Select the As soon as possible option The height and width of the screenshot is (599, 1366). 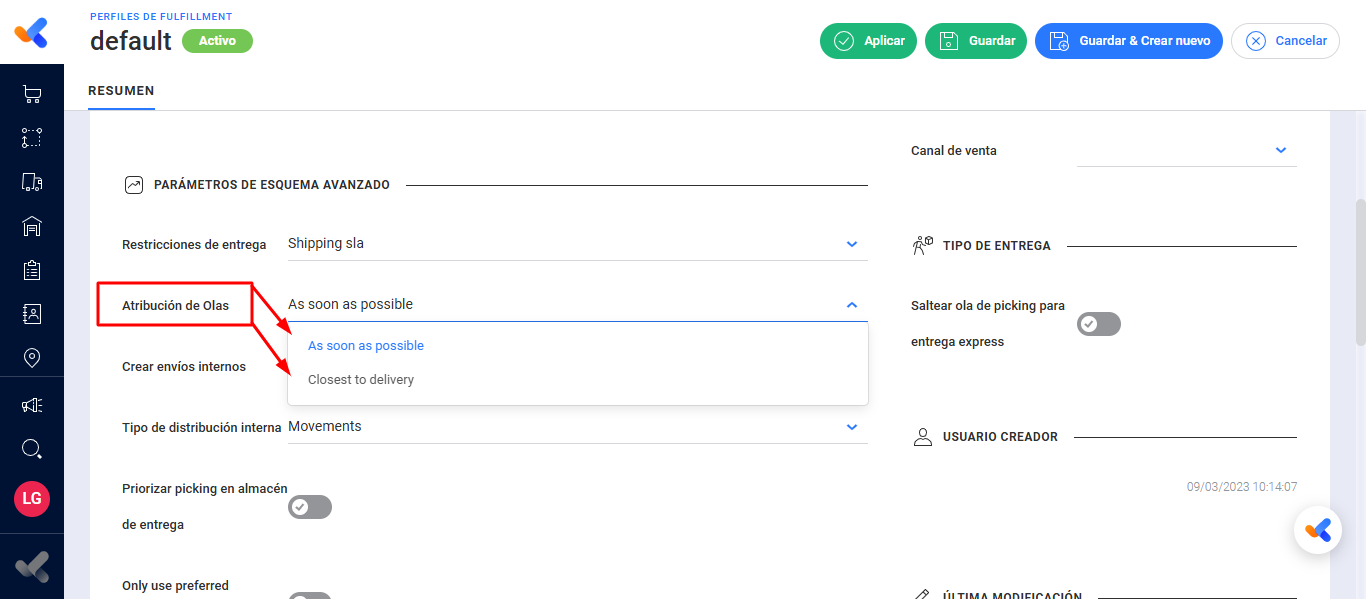366,346
